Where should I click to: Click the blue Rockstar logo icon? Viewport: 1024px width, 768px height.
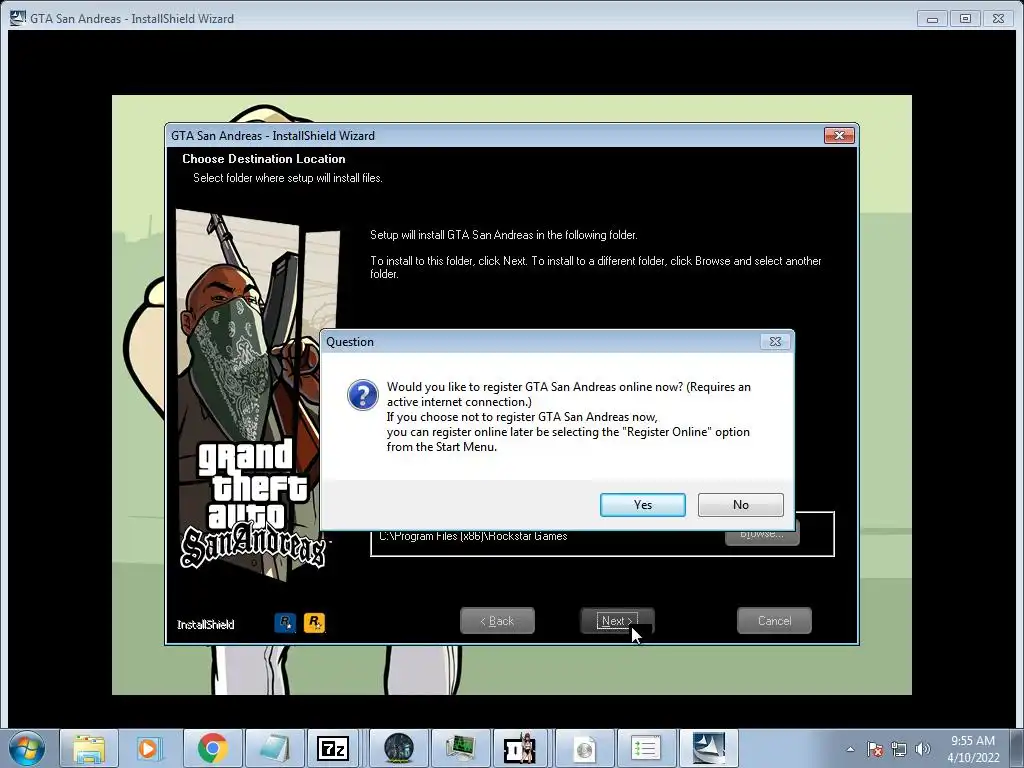[x=285, y=622]
